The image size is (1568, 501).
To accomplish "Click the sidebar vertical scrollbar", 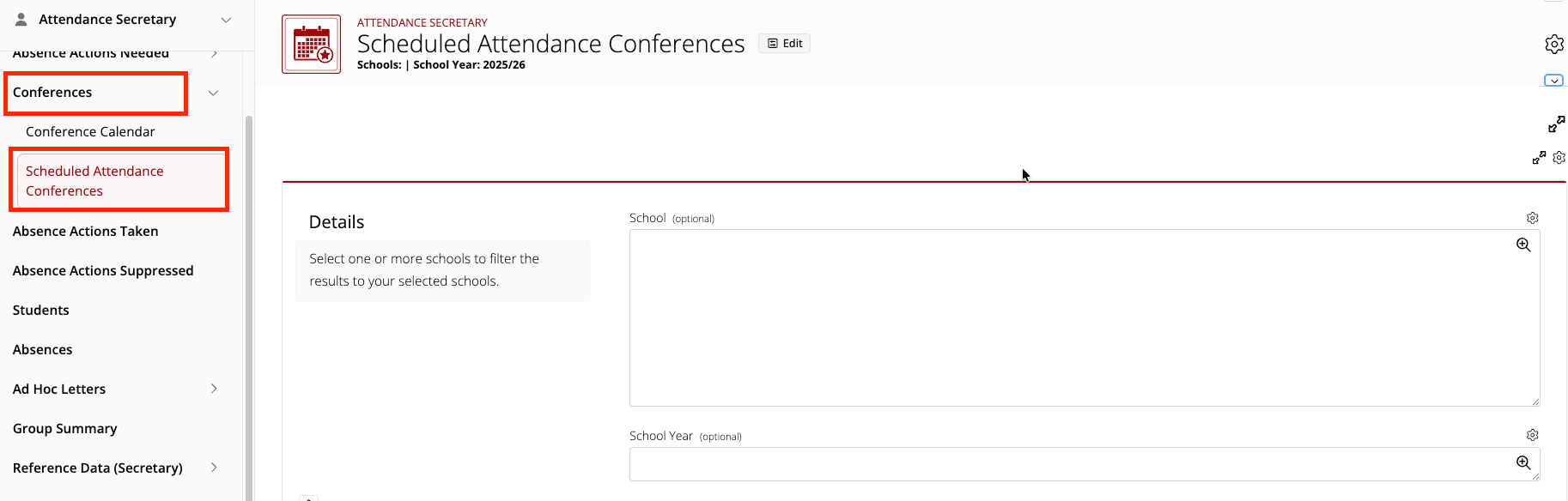I will [249, 307].
